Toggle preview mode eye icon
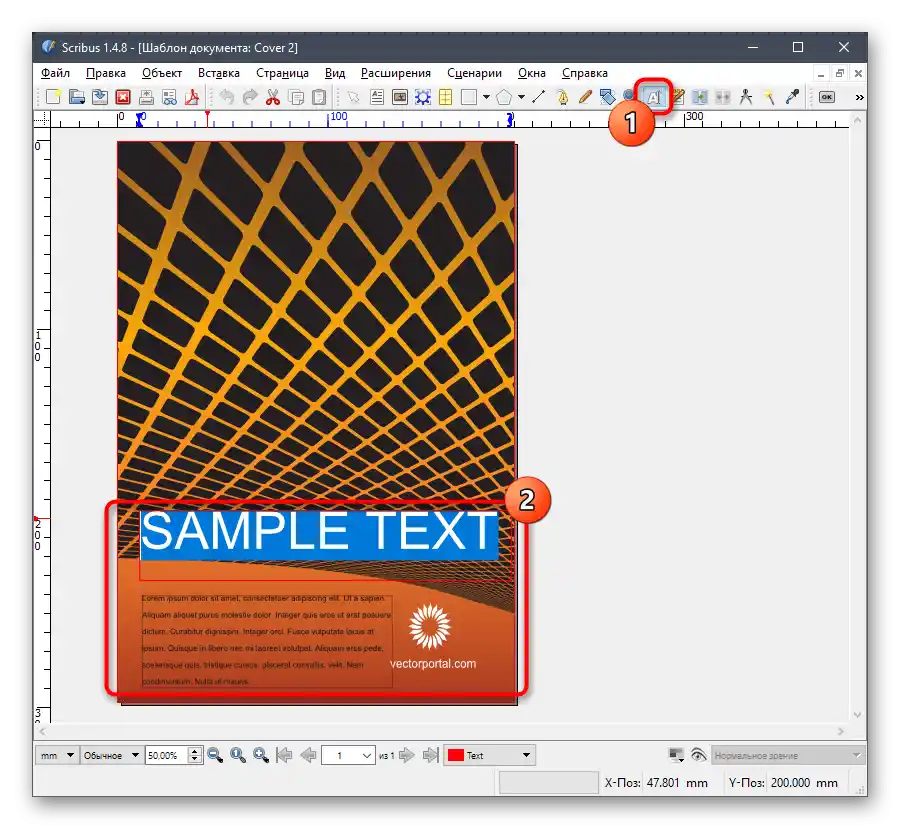 coord(698,755)
